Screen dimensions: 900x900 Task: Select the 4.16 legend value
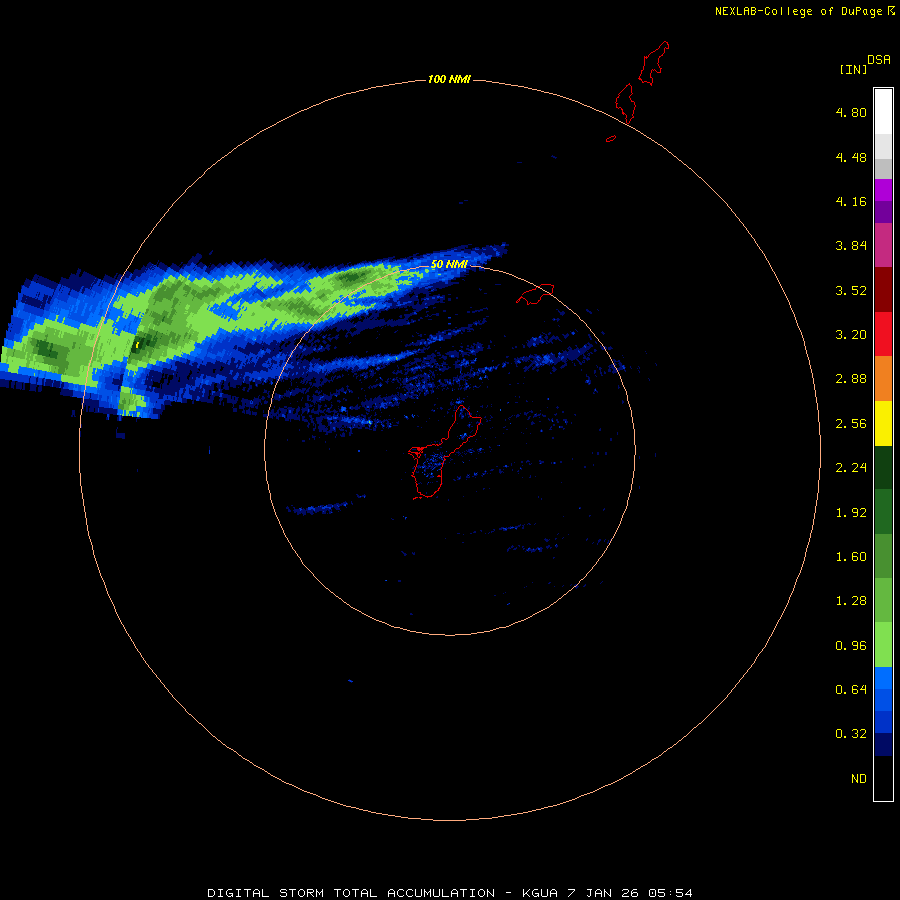click(851, 201)
